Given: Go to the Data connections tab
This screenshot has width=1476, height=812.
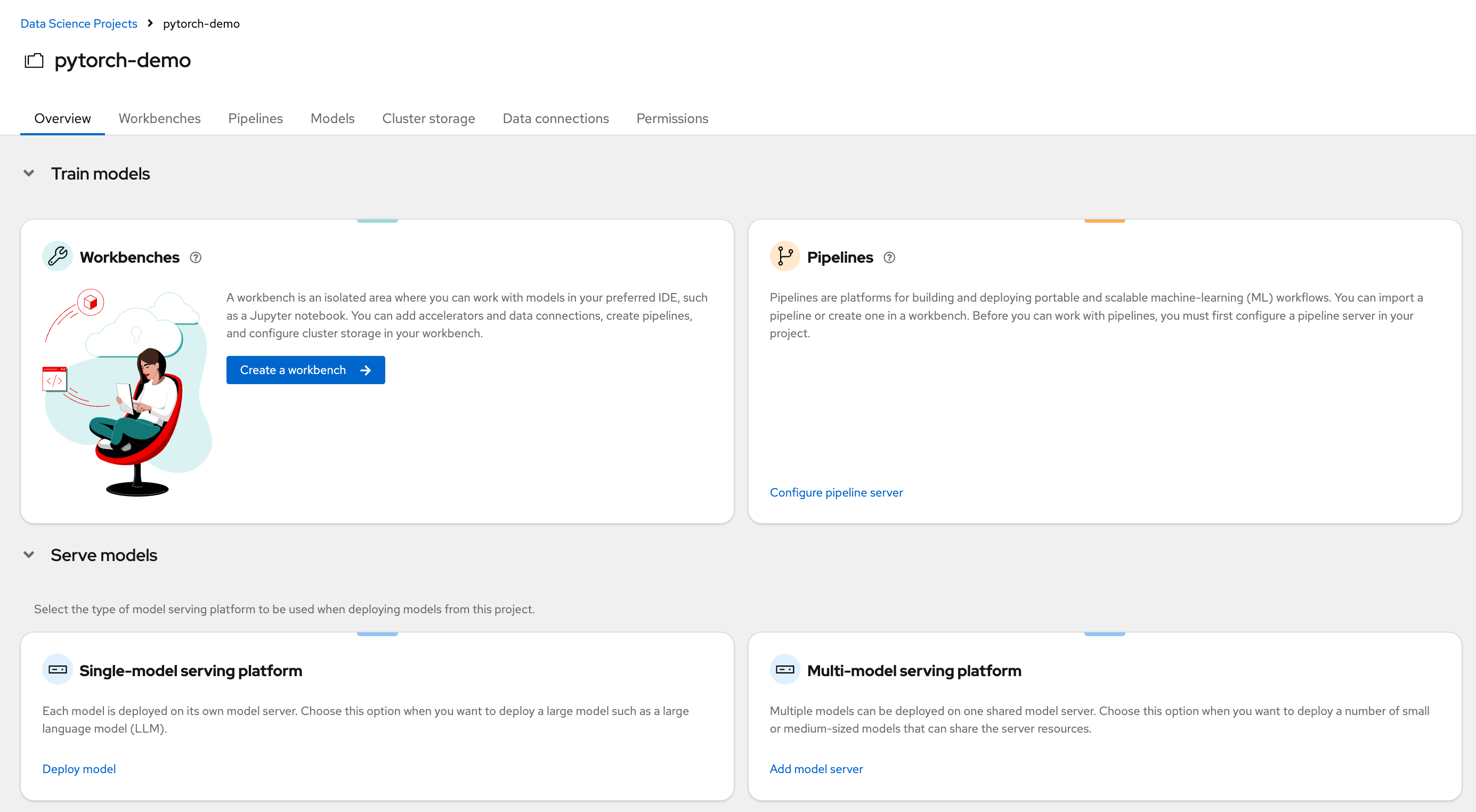Looking at the screenshot, I should point(556,118).
